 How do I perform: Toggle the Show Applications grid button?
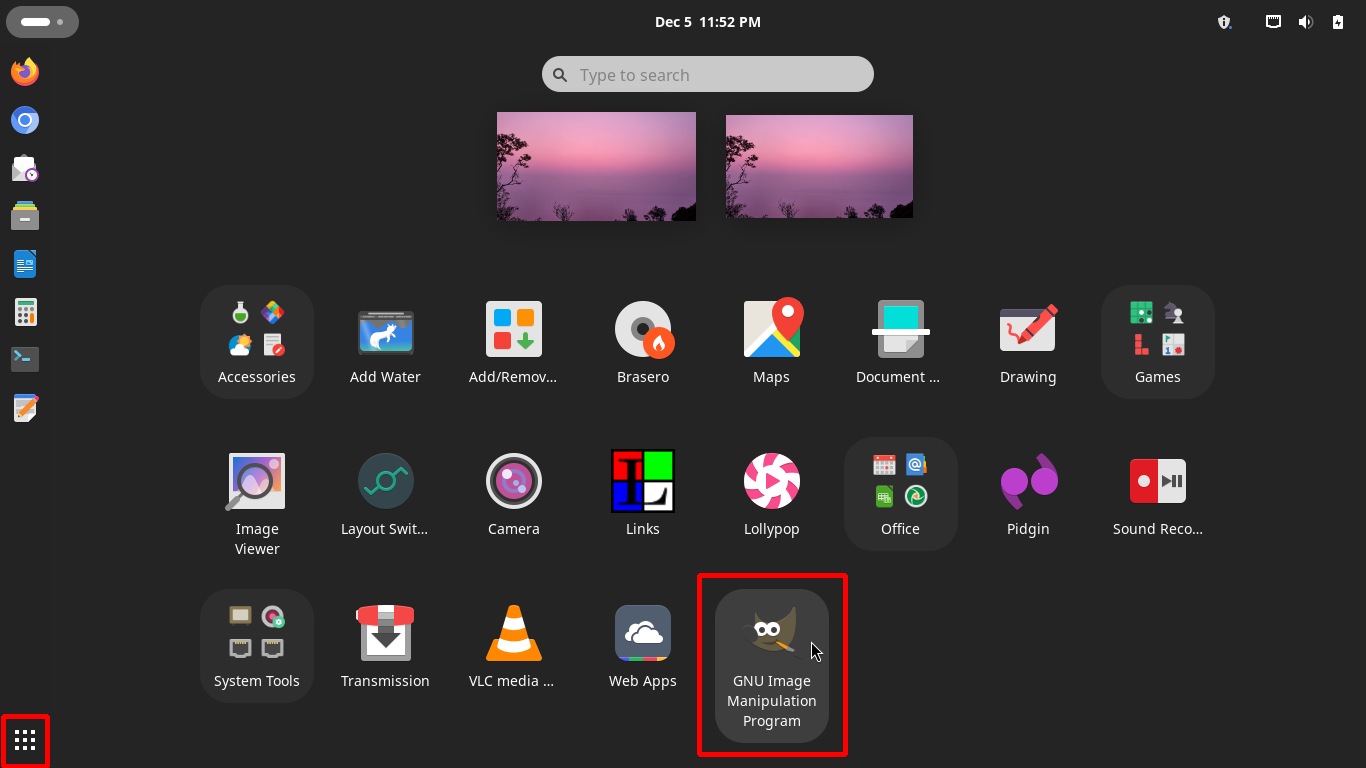25,741
